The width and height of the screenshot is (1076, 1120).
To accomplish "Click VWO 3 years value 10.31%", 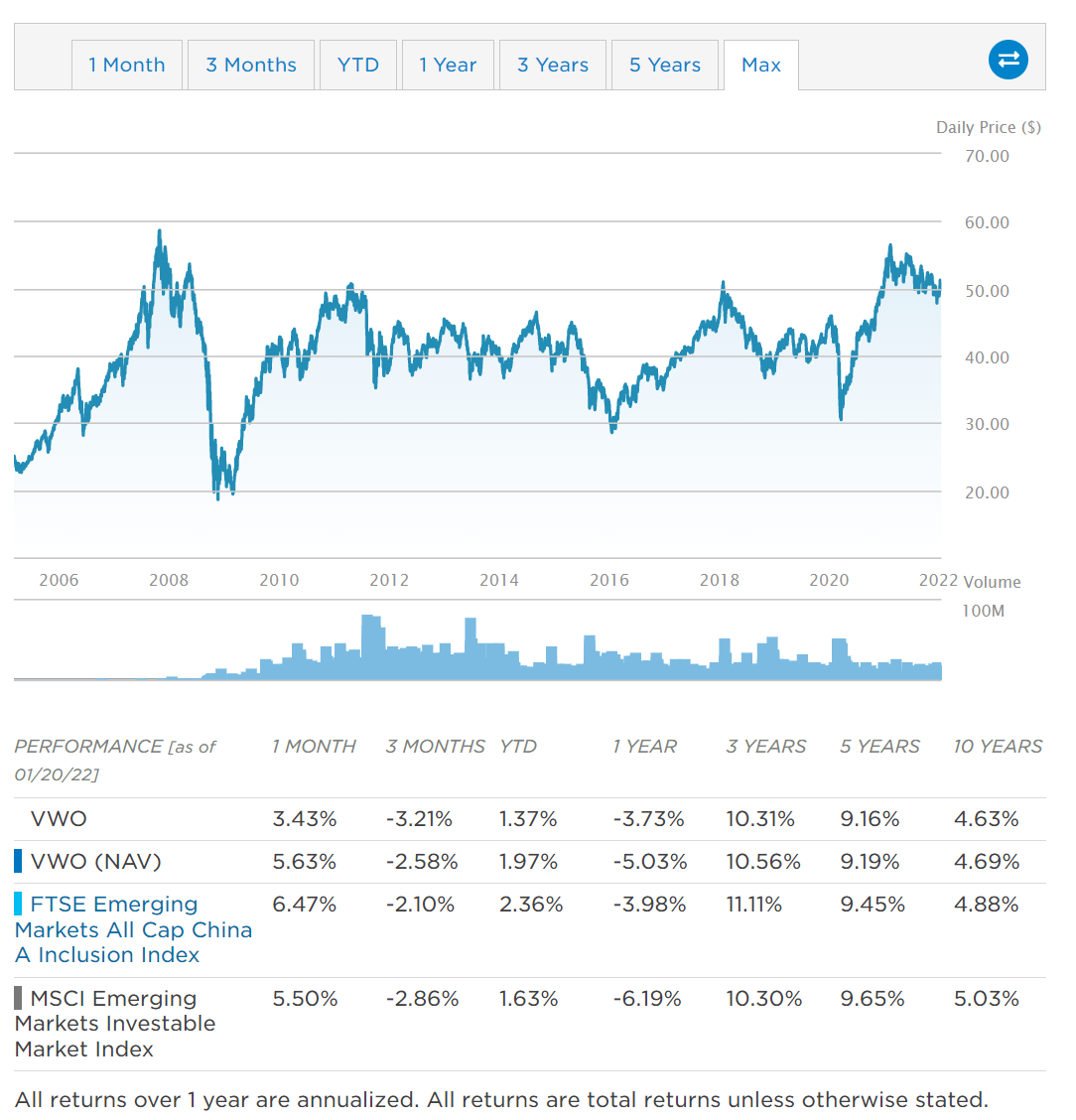I will click(x=760, y=818).
